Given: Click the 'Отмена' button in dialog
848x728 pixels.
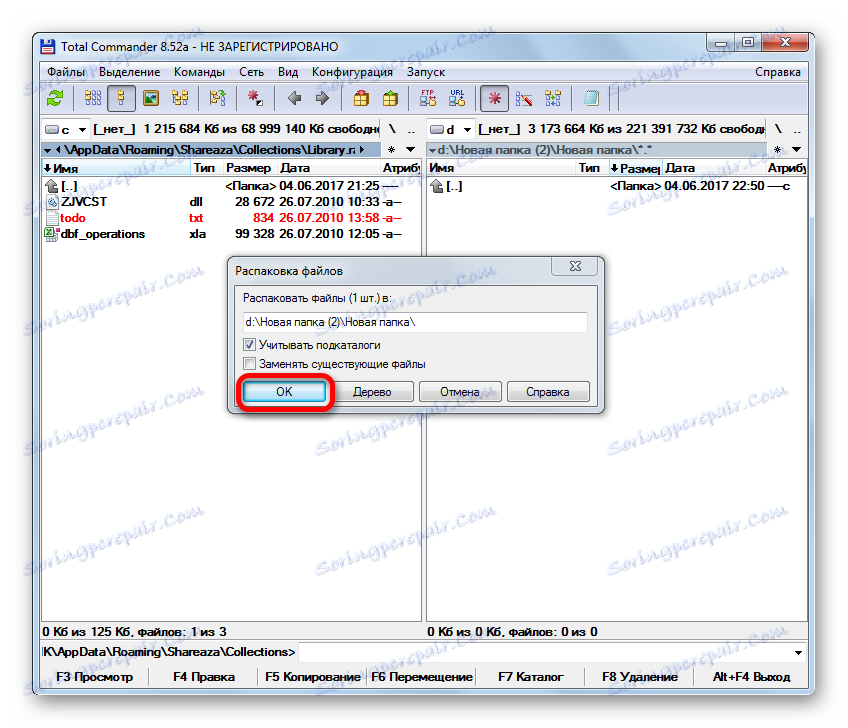Looking at the screenshot, I should (x=460, y=392).
